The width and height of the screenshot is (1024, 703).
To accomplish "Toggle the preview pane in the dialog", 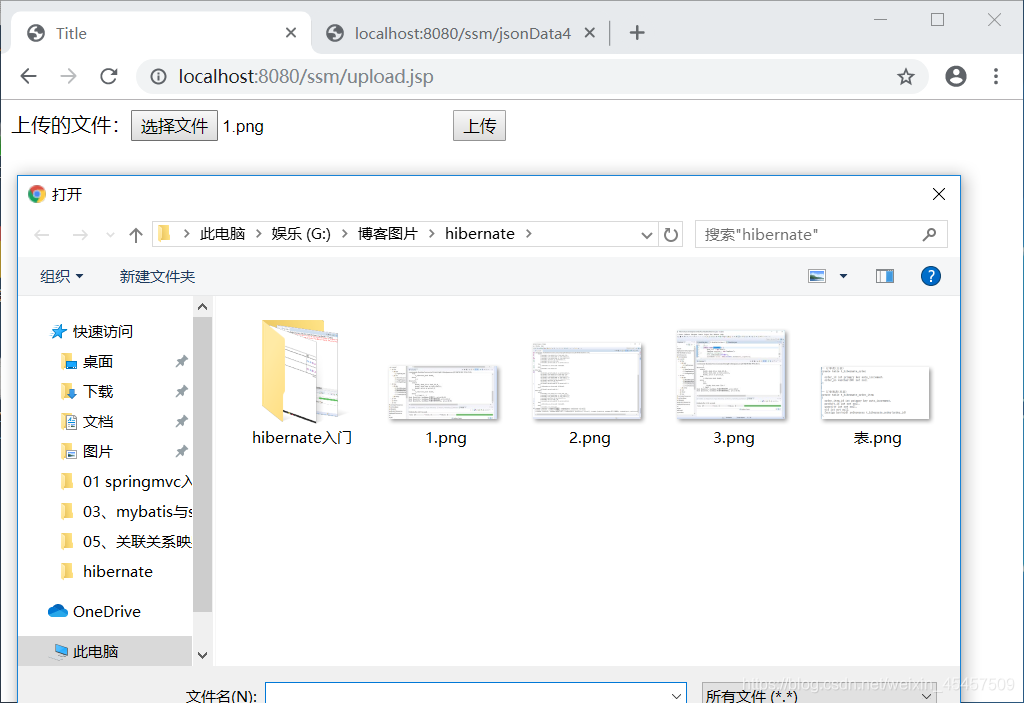I will (884, 275).
